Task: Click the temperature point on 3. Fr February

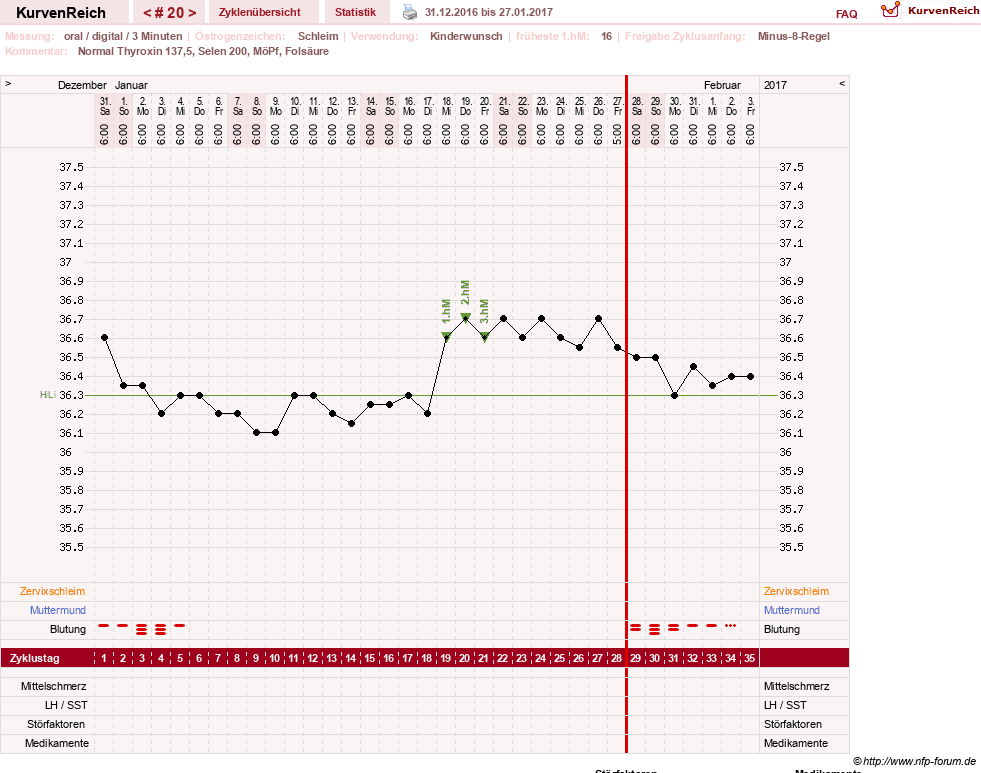Action: pos(751,376)
